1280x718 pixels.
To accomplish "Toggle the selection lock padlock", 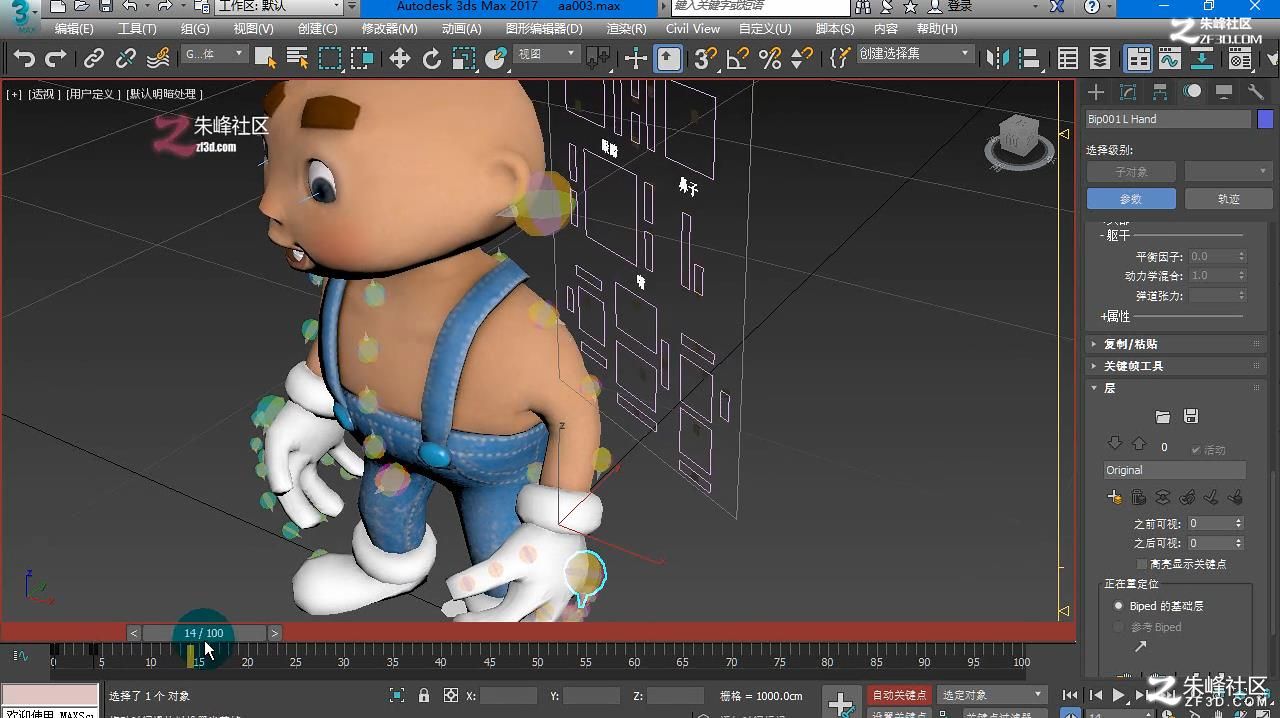I will (424, 695).
